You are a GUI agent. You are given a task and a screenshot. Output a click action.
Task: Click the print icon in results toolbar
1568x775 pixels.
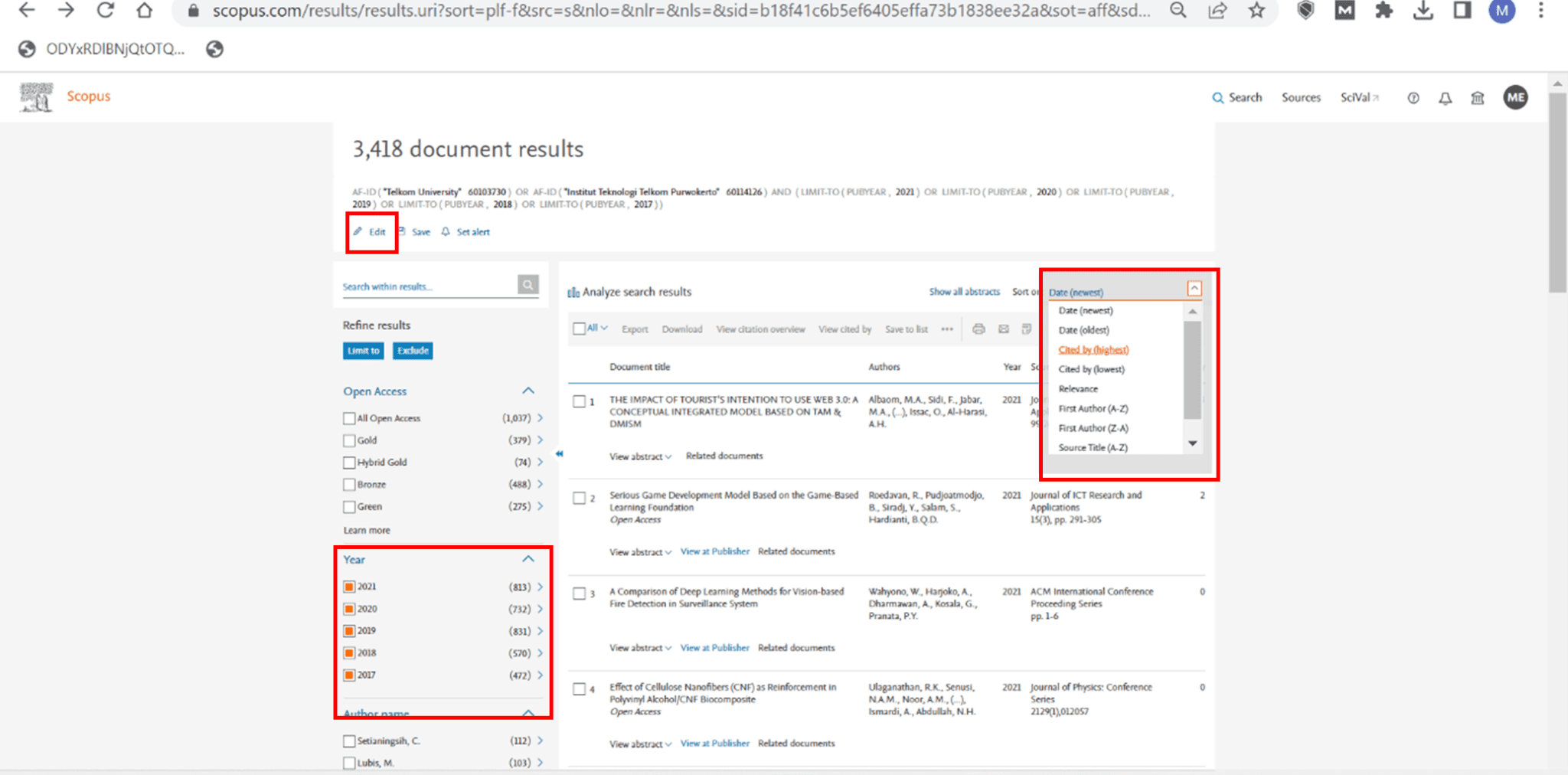[978, 329]
